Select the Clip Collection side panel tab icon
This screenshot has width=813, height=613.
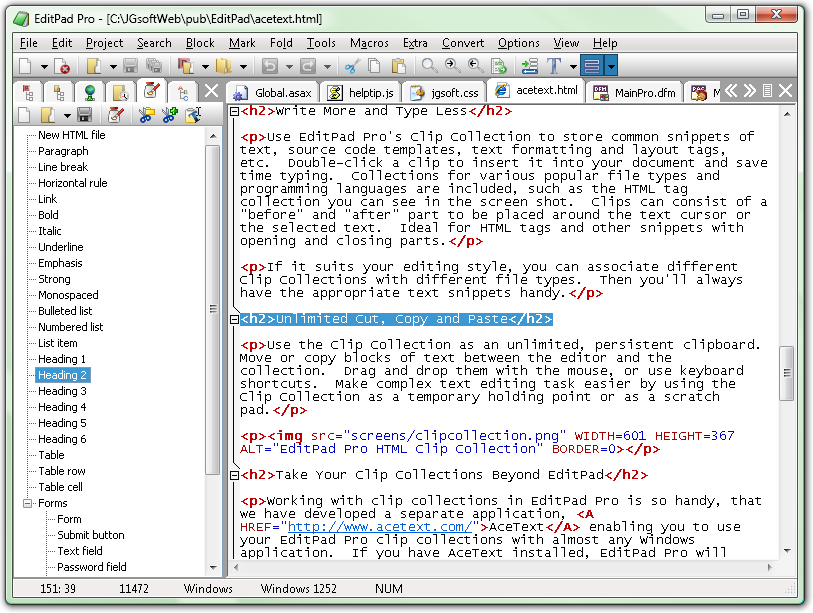(151, 91)
